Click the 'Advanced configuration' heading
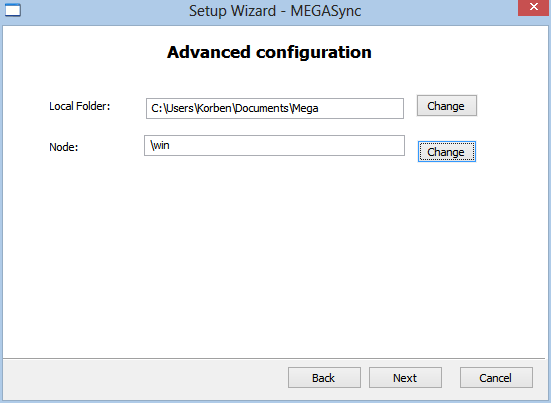This screenshot has height=403, width=551. (x=269, y=52)
